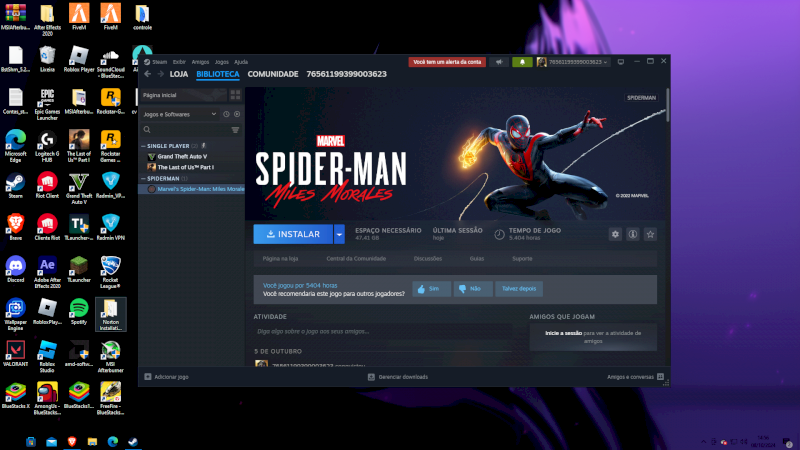
Task: Expand the Instalar button dropdown arrow
Action: coord(339,234)
